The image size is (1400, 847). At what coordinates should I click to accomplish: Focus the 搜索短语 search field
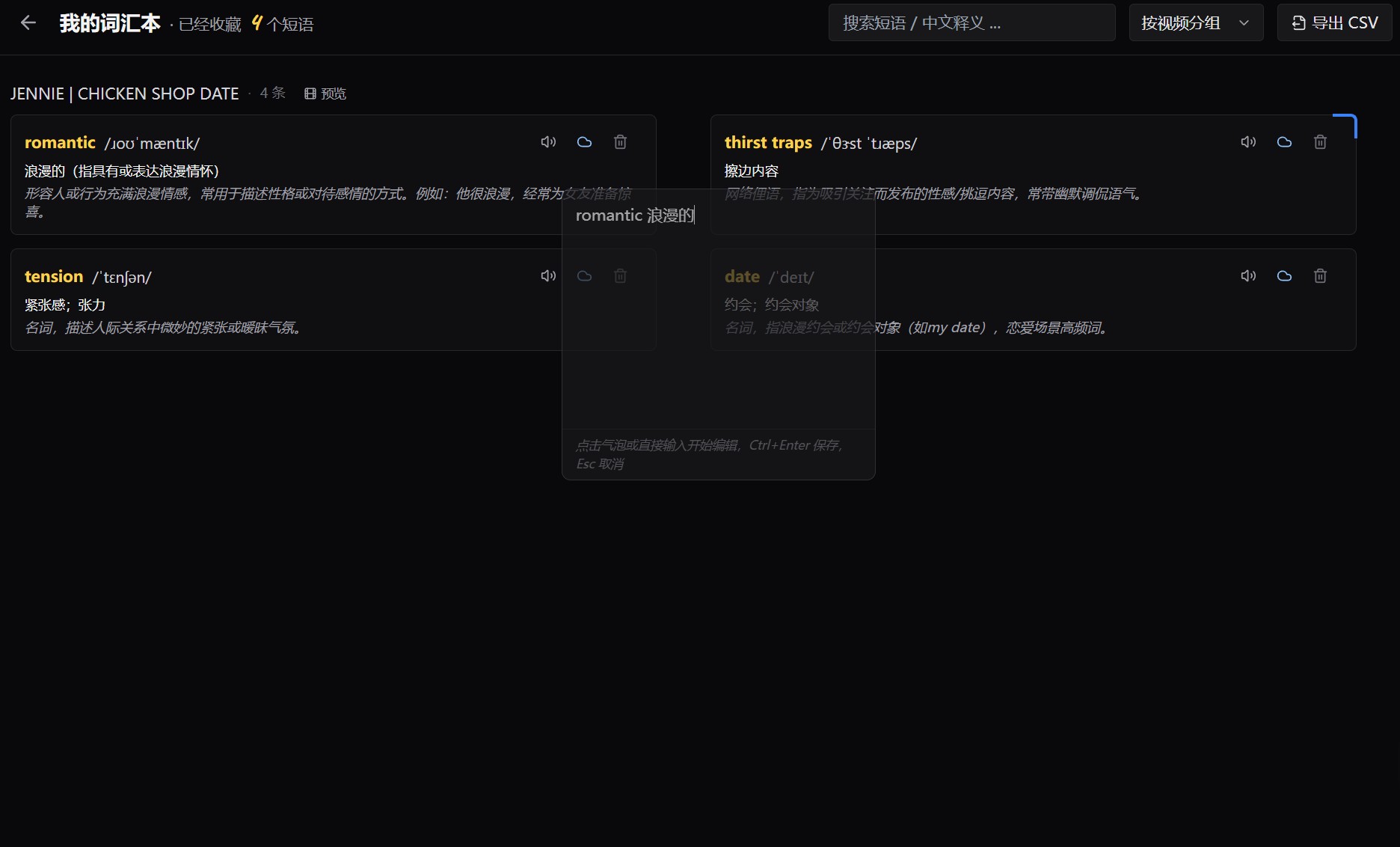(971, 23)
